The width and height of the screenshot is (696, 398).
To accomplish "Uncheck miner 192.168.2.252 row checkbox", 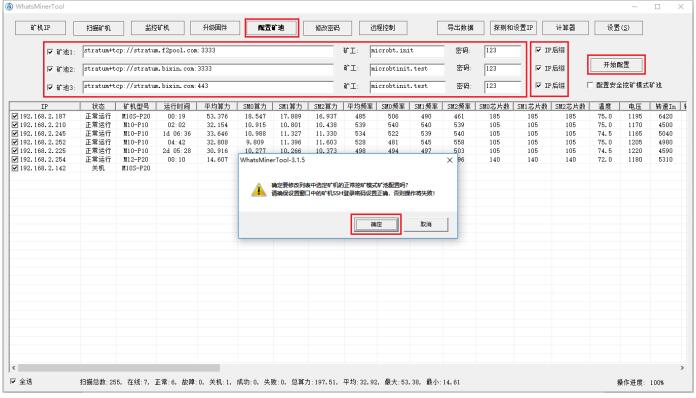I will pyautogui.click(x=15, y=142).
